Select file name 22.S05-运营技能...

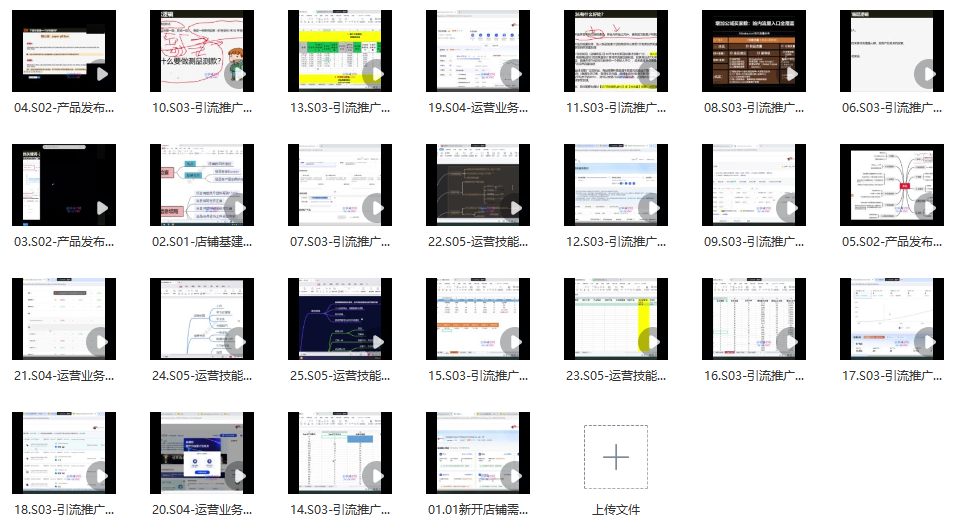coord(478,242)
